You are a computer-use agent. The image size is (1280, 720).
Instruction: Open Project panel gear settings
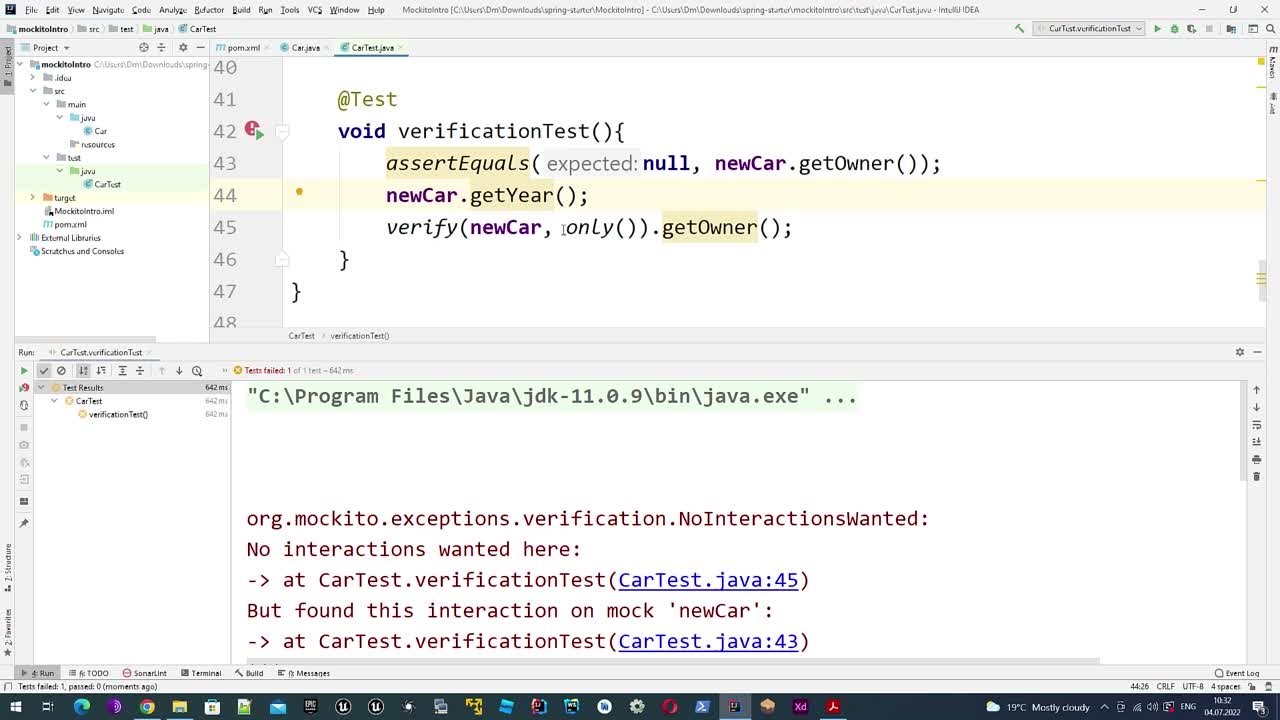click(182, 47)
